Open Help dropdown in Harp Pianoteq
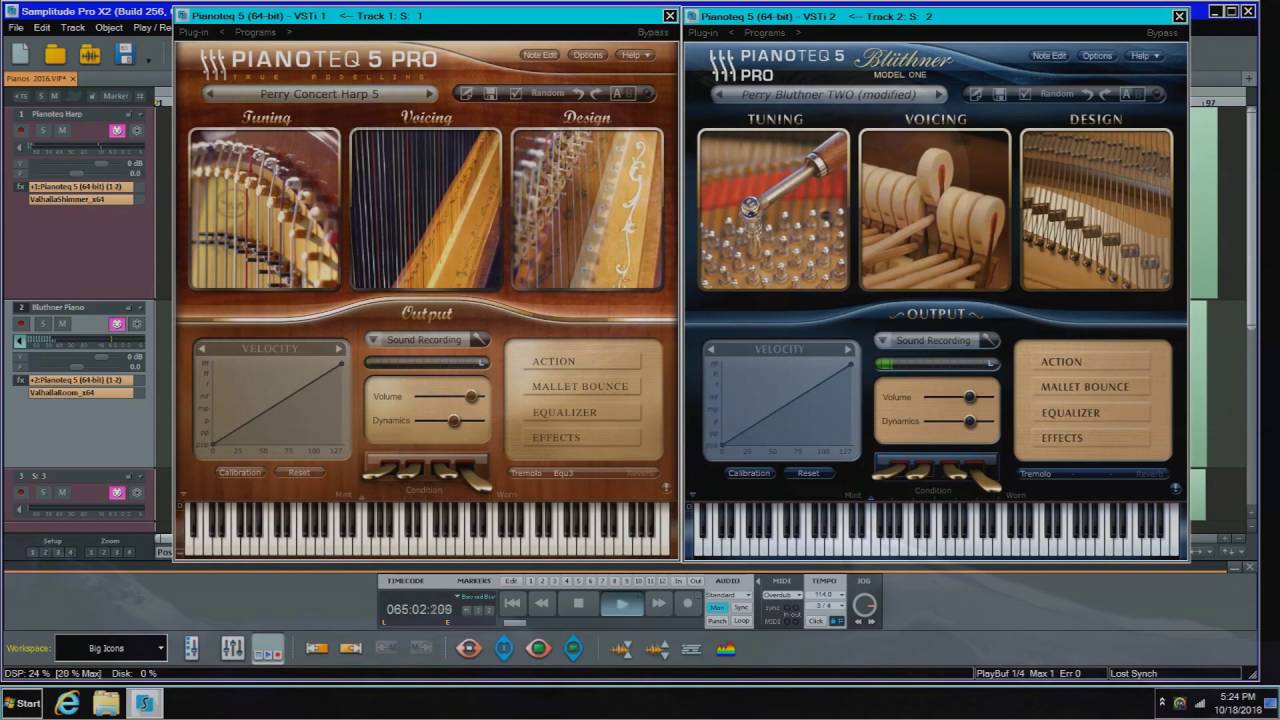 tap(634, 55)
